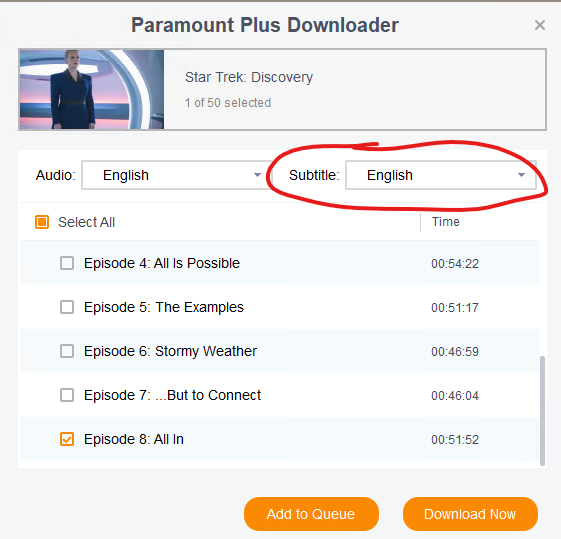
Task: Click the Download Now button
Action: [470, 514]
